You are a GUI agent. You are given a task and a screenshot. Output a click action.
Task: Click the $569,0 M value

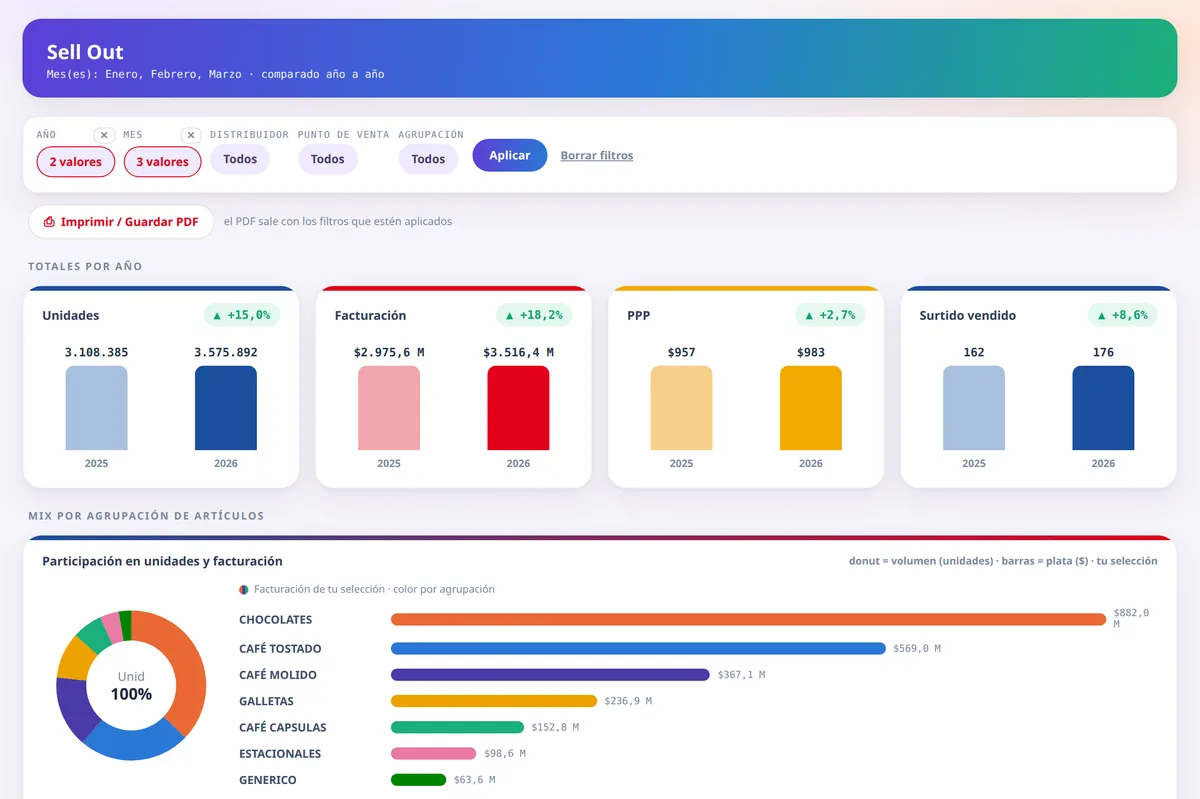coord(917,649)
